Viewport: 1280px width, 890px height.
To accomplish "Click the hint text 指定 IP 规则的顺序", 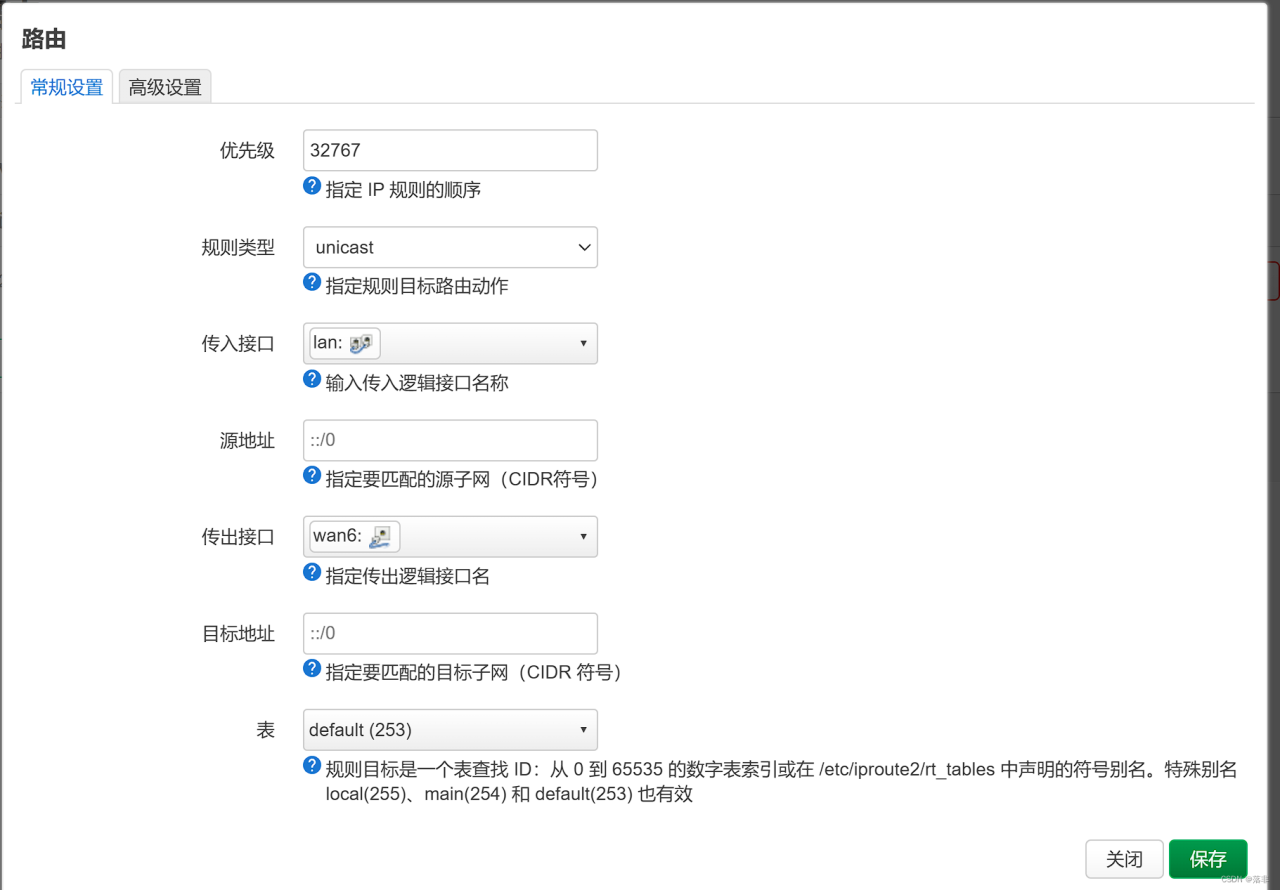I will tap(403, 189).
